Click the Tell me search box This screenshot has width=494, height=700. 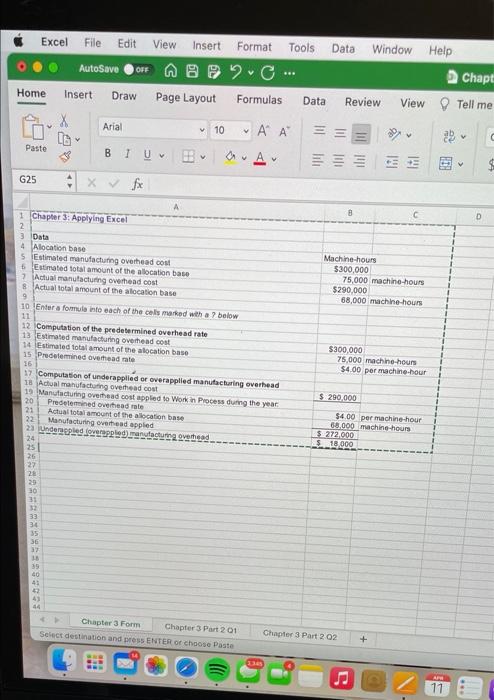(466, 104)
